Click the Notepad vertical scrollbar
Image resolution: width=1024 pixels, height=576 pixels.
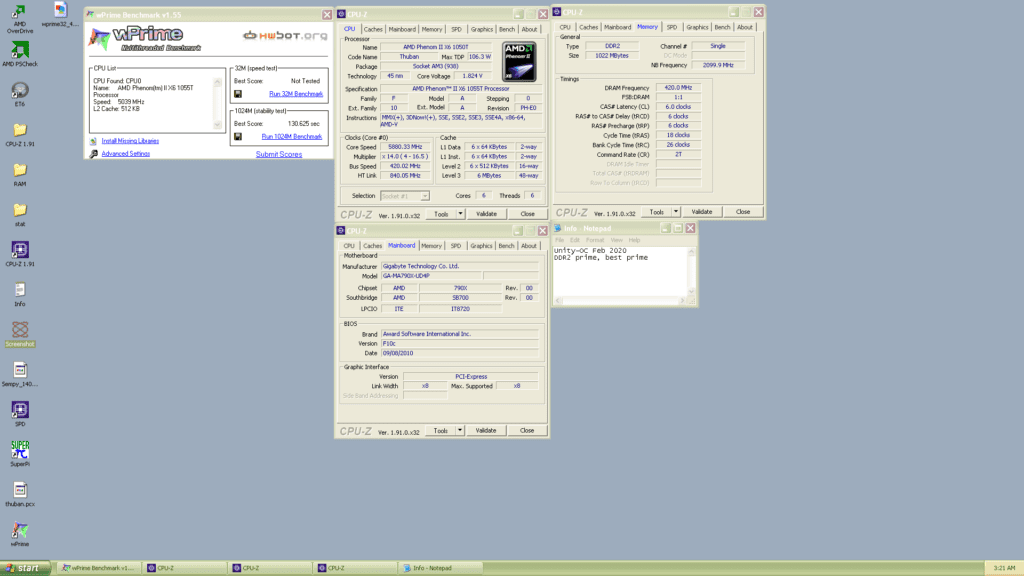pos(691,272)
